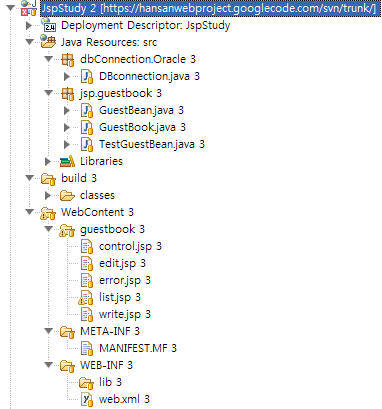
Task: Select the build 3 label
Action: [79, 178]
